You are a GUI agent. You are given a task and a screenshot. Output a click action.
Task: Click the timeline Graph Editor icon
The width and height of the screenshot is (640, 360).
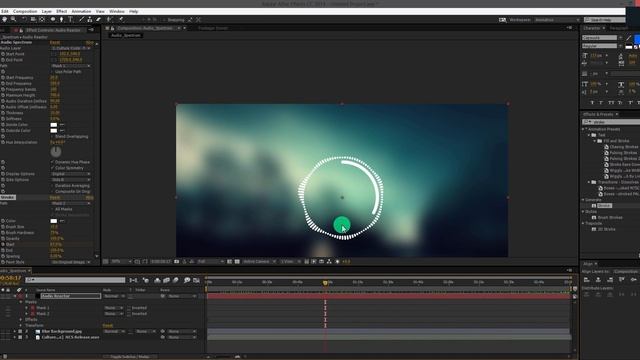pyautogui.click(x=196, y=280)
